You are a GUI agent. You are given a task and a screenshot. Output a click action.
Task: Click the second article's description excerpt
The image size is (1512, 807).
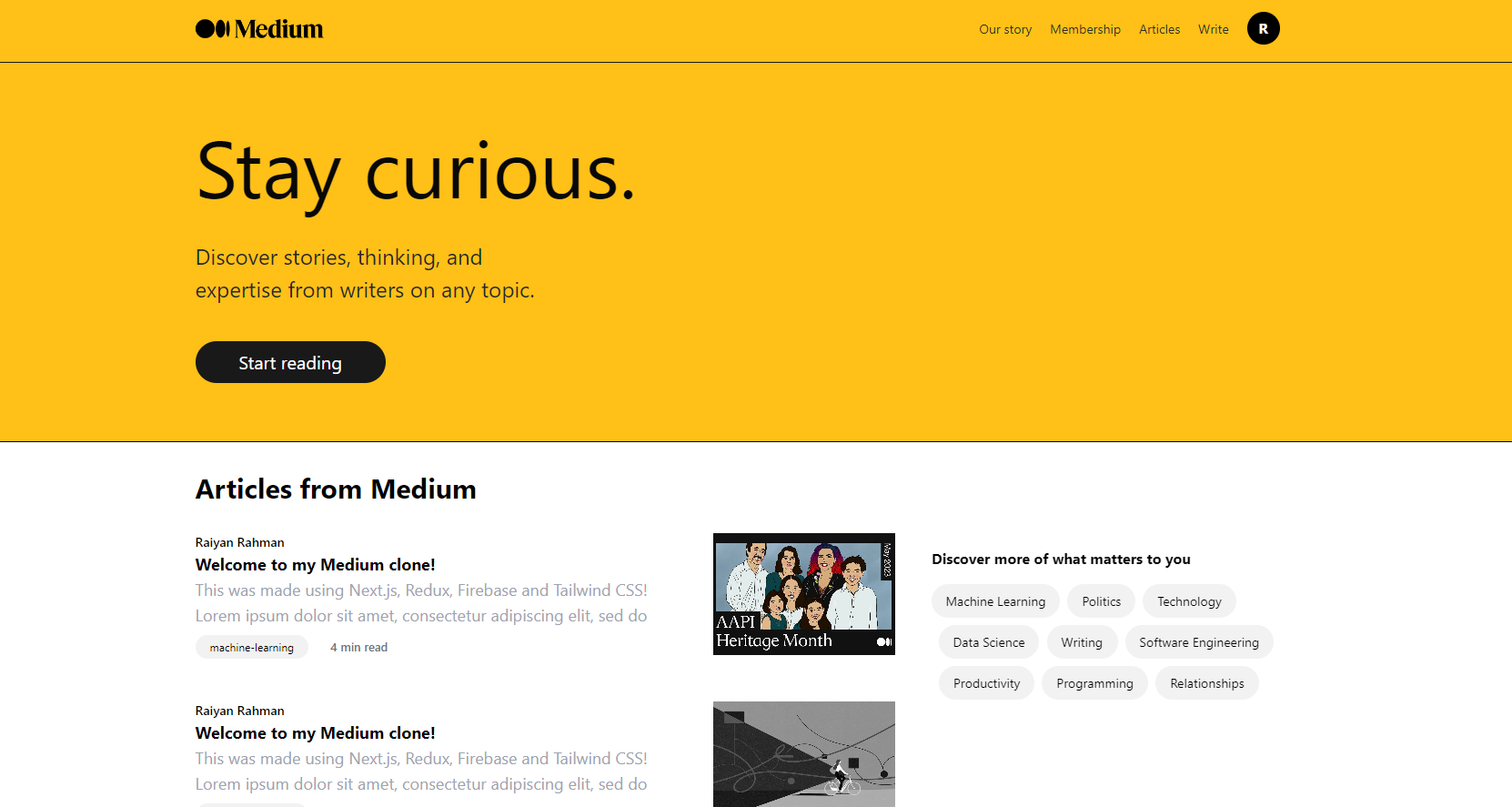[x=421, y=772]
